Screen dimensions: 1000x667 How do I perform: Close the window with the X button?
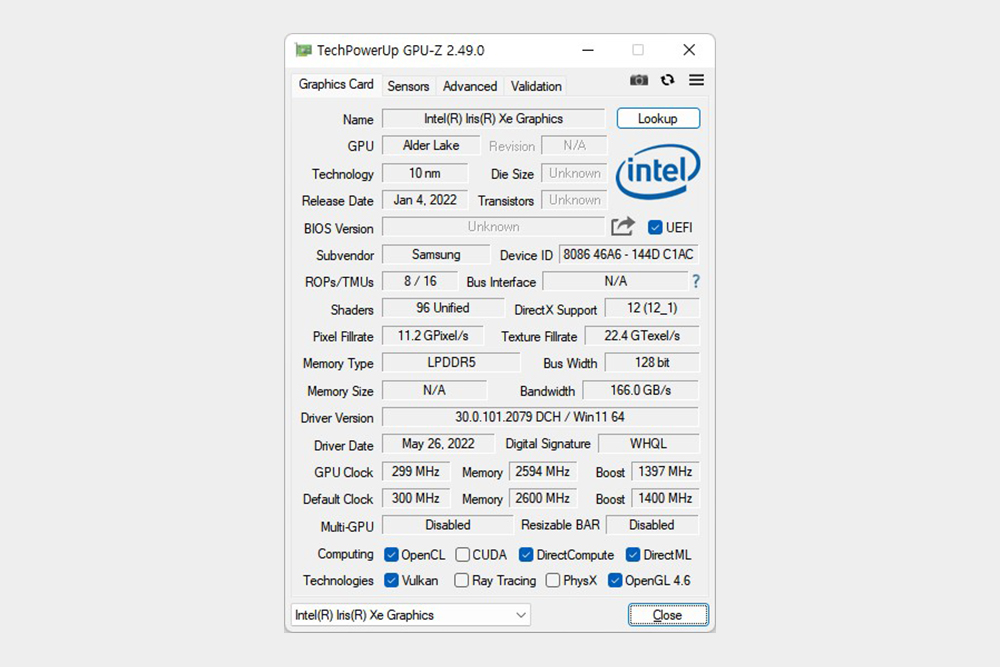pos(689,50)
